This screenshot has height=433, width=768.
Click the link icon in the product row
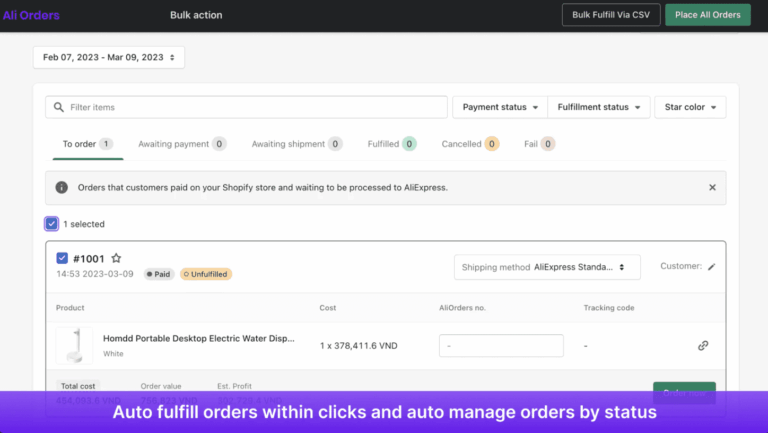(703, 346)
